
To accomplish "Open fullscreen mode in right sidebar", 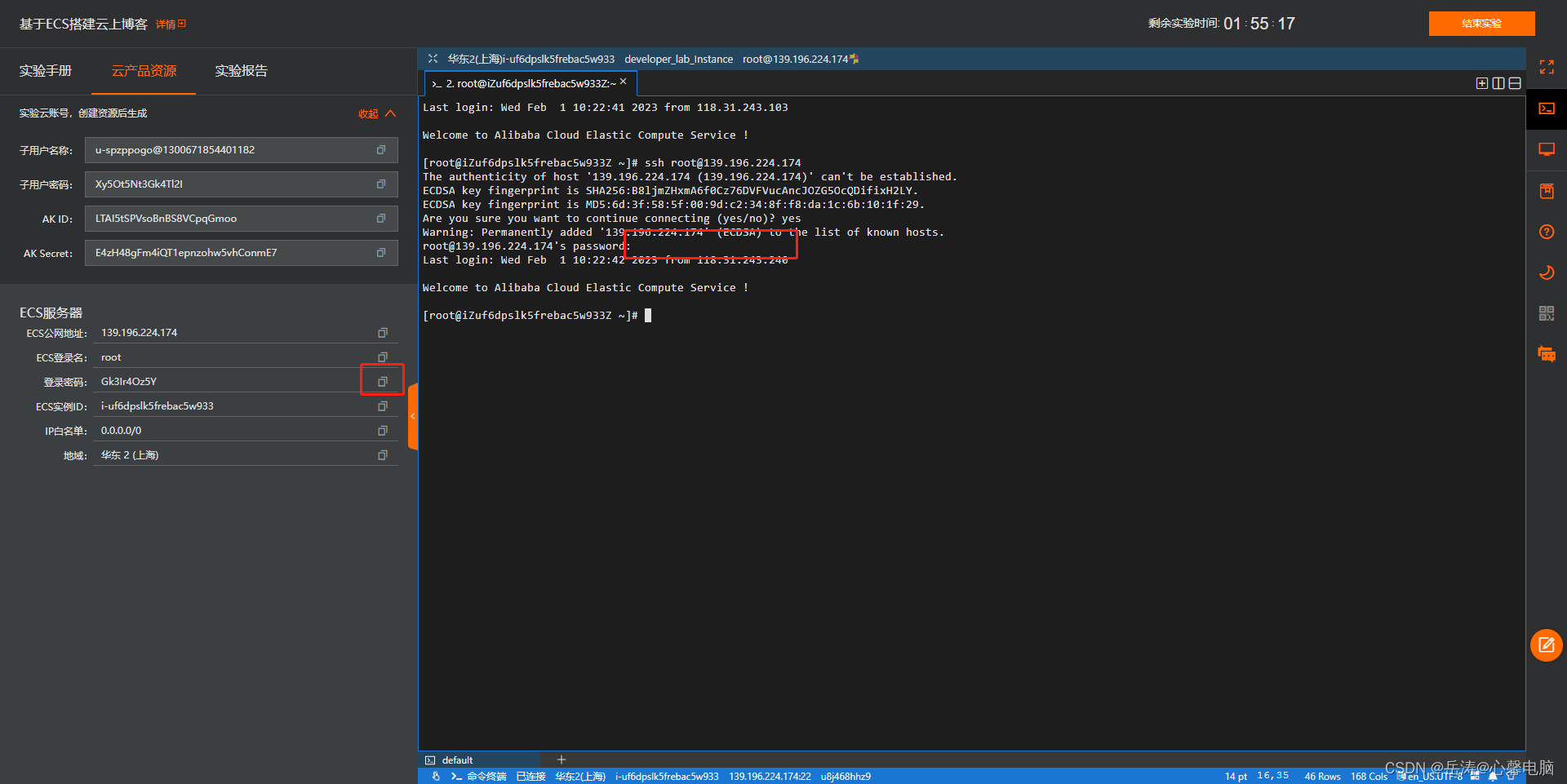I will 1547,67.
